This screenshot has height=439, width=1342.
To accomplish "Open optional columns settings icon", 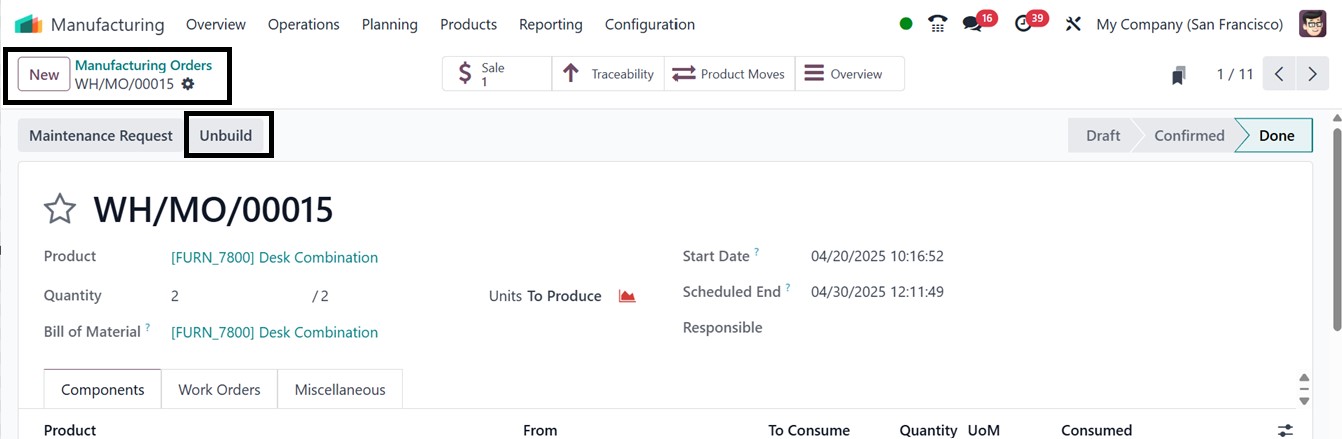I will click(1285, 430).
